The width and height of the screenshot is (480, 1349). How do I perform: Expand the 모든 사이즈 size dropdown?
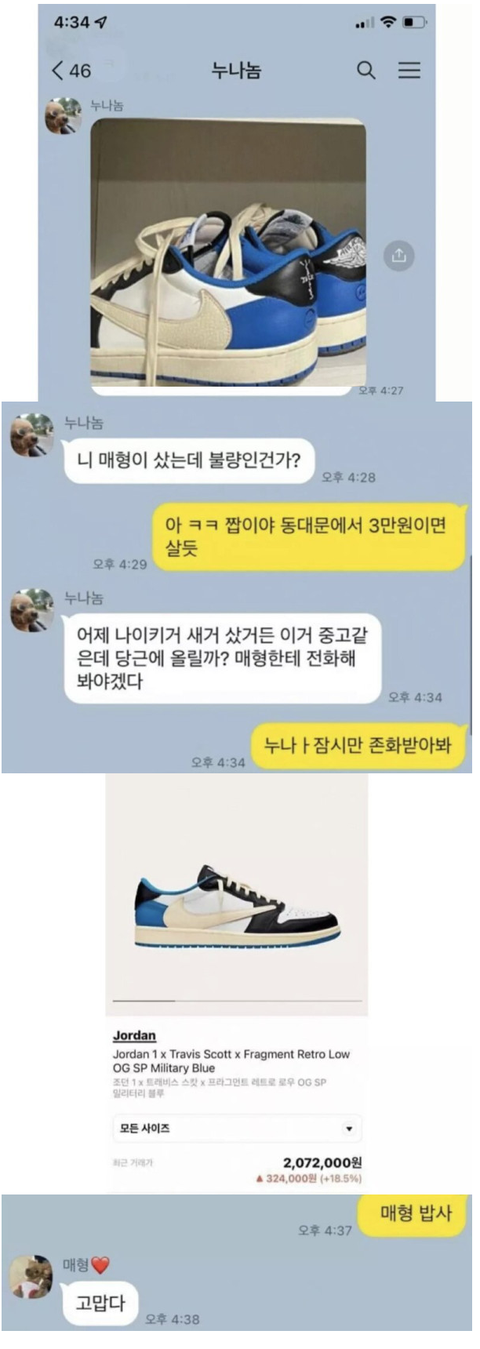click(236, 1128)
